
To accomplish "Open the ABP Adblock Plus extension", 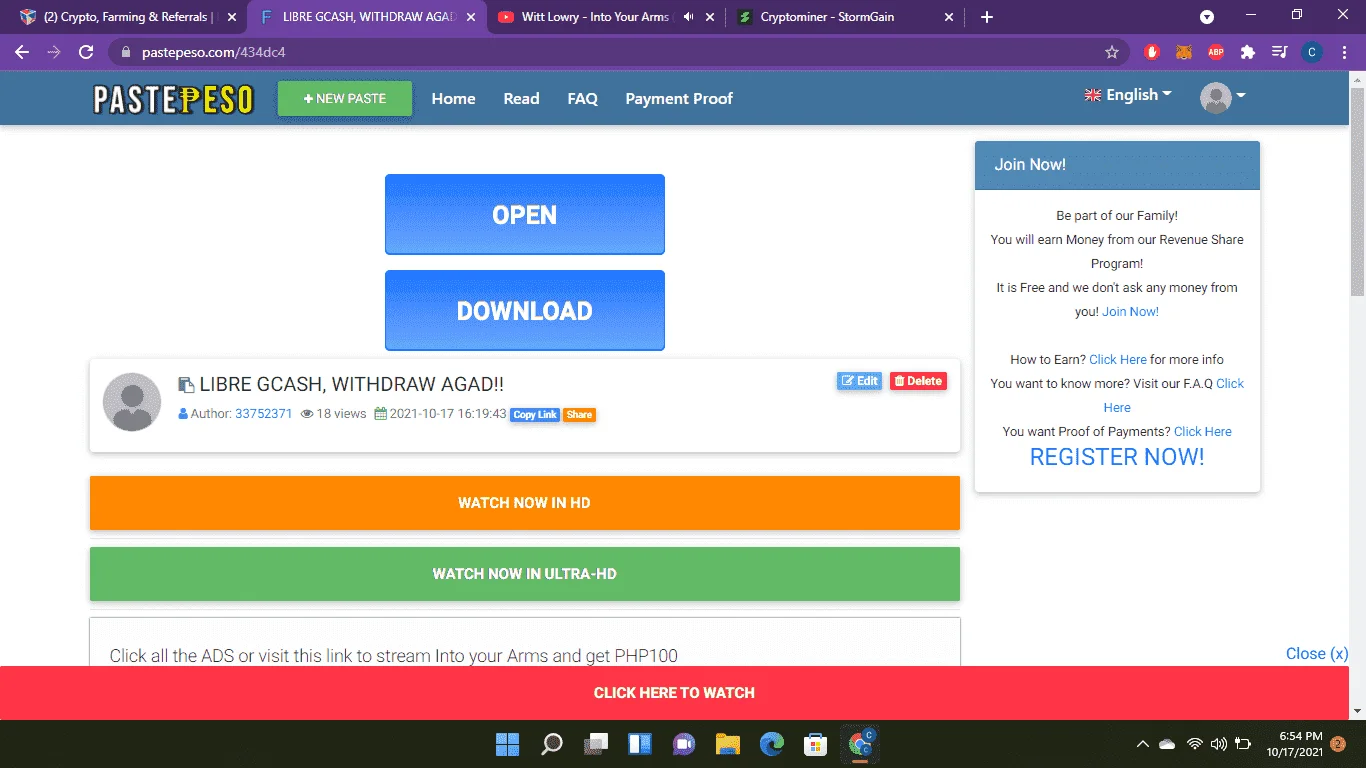I will click(x=1216, y=52).
